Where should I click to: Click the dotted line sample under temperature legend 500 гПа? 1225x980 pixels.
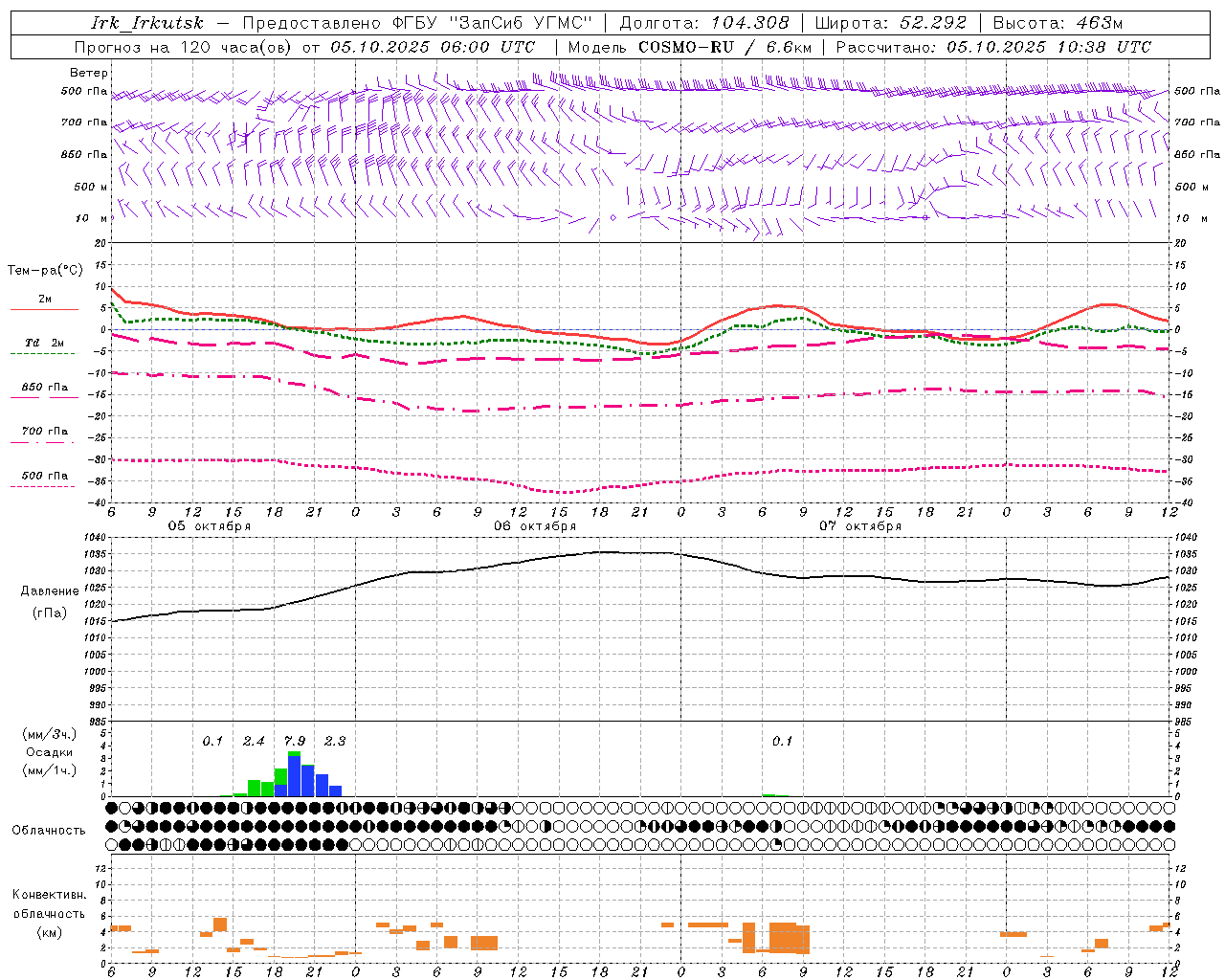[44, 486]
